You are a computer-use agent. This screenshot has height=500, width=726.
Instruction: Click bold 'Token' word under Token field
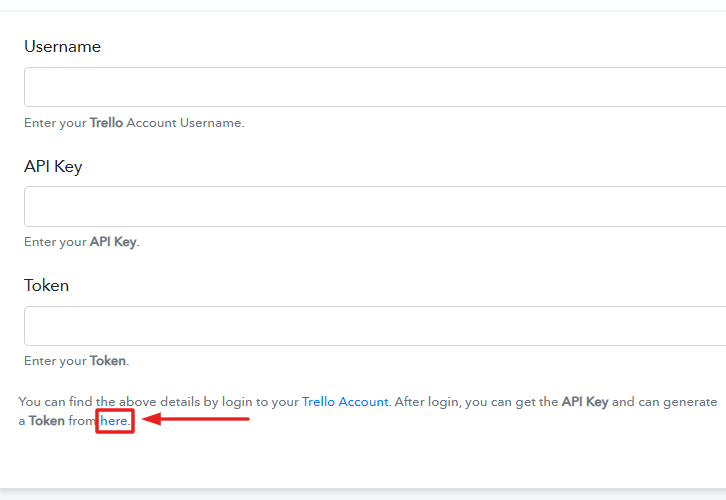click(x=108, y=361)
